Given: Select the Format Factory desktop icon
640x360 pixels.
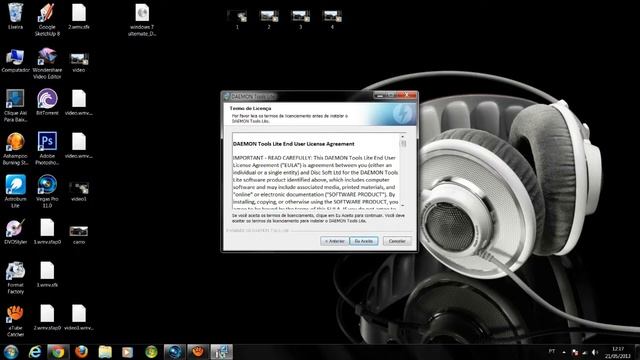Looking at the screenshot, I should click(16, 278).
